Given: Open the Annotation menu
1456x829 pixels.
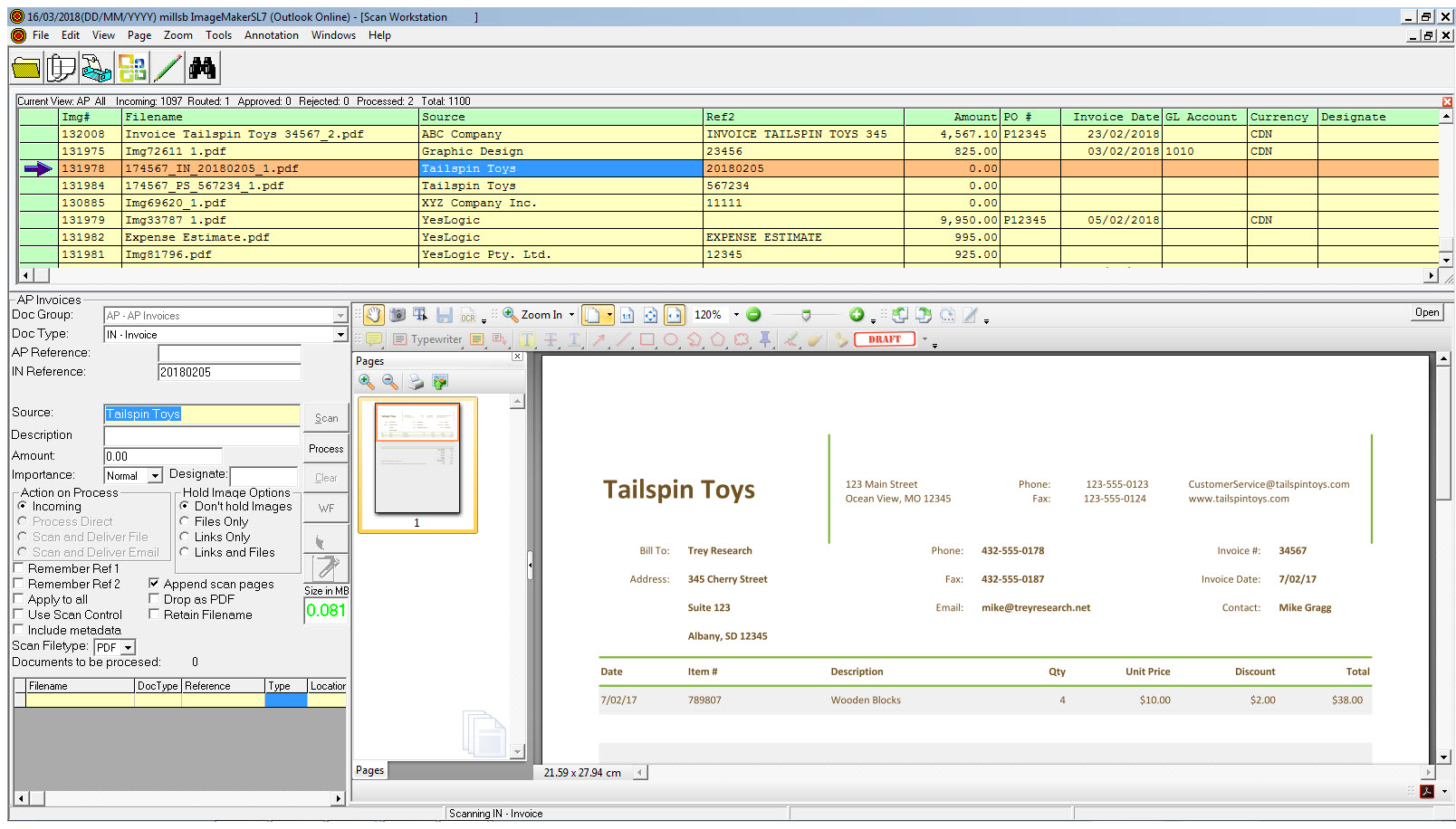Looking at the screenshot, I should point(272,35).
